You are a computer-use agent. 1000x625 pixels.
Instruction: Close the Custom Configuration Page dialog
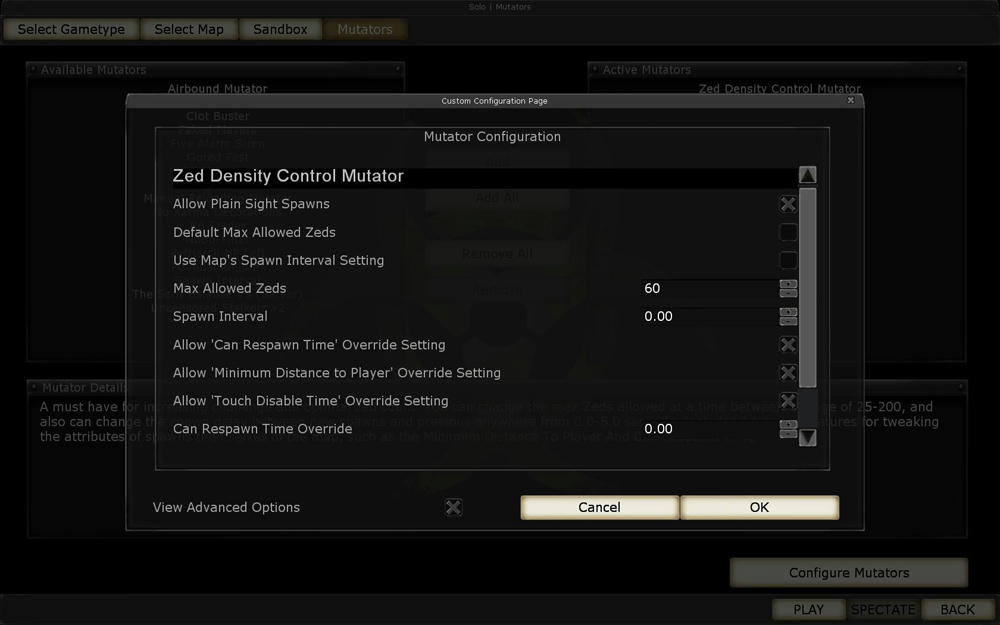coord(850,100)
